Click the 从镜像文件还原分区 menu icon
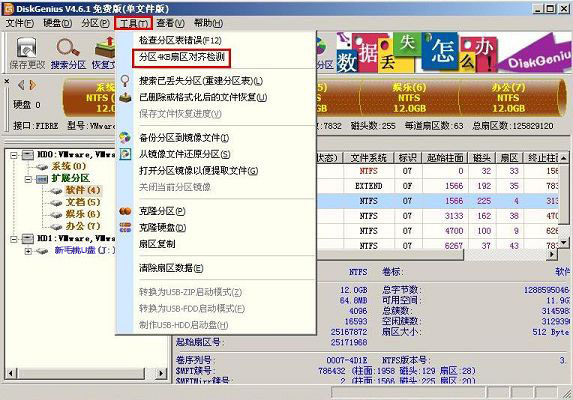Viewport: 573px width, 400px height. (125, 154)
